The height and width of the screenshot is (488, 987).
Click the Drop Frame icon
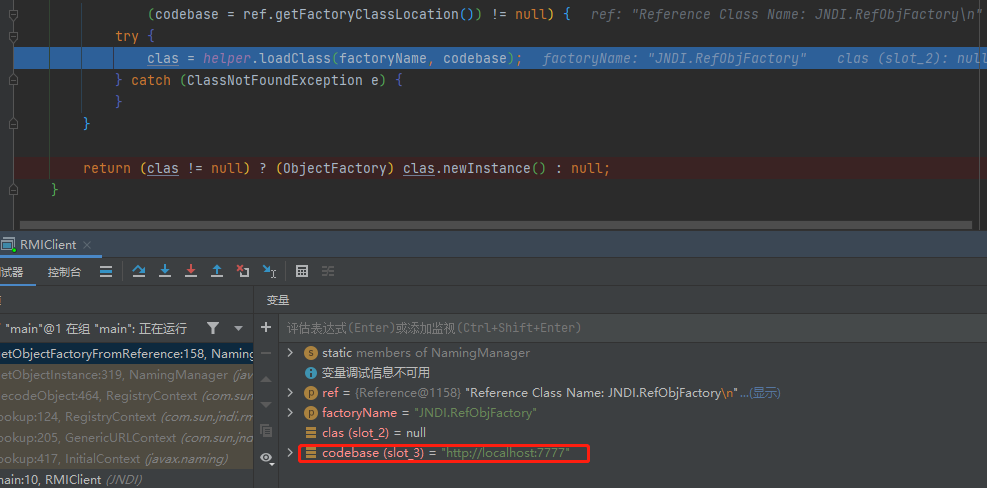coord(243,271)
